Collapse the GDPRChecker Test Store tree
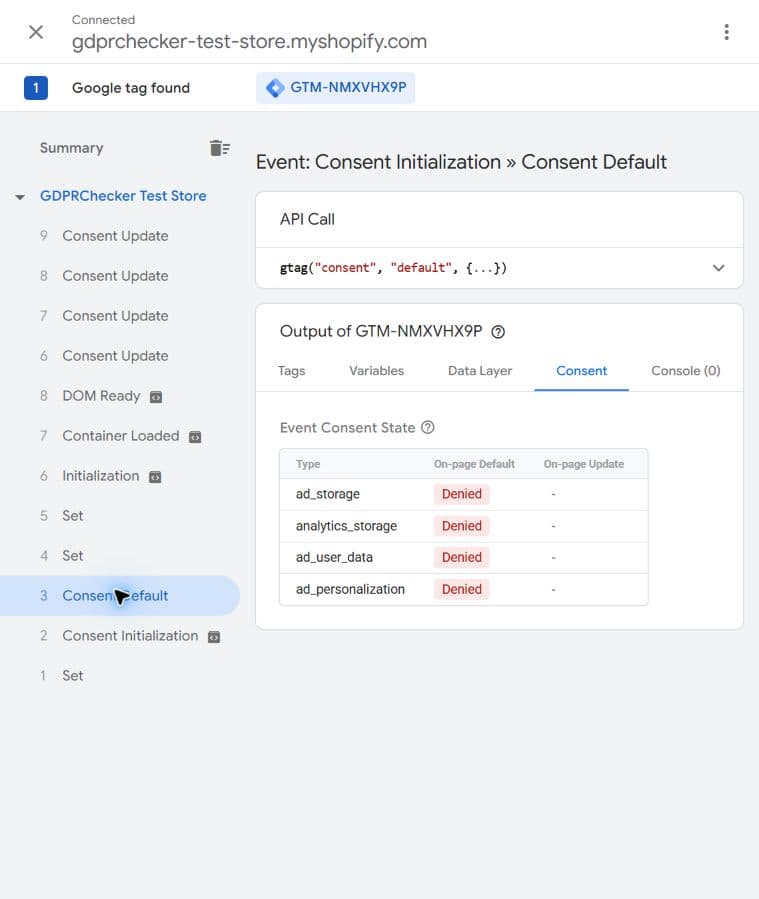The height and width of the screenshot is (899, 759). pos(20,197)
